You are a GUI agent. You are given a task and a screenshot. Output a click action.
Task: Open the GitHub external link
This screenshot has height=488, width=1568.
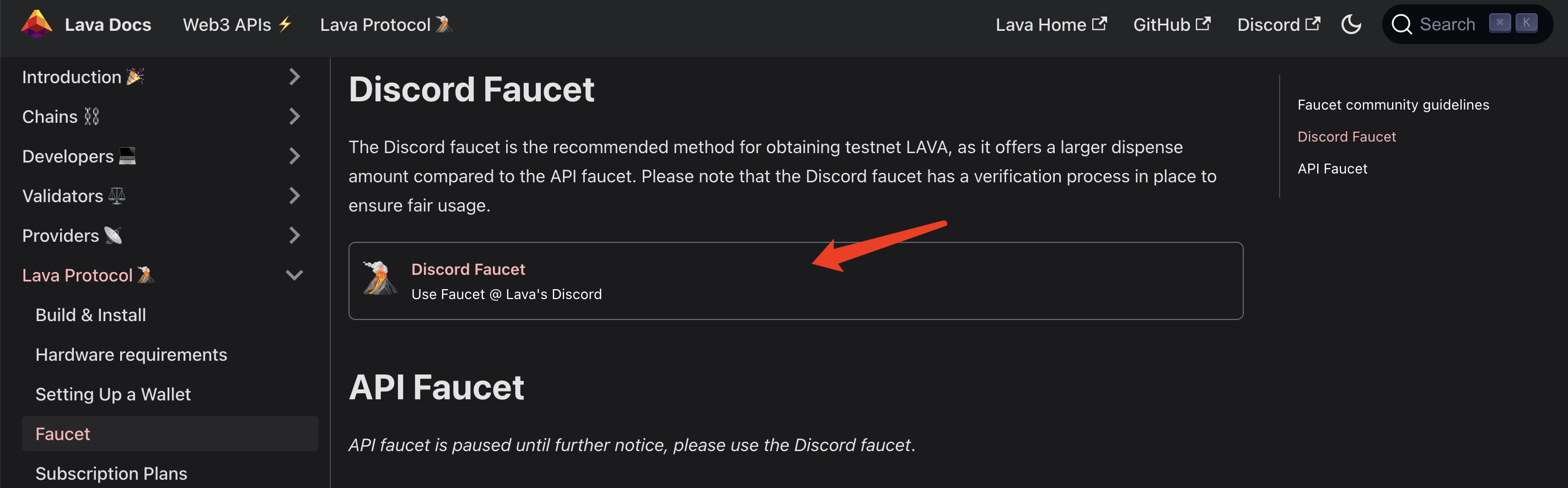pos(1171,24)
